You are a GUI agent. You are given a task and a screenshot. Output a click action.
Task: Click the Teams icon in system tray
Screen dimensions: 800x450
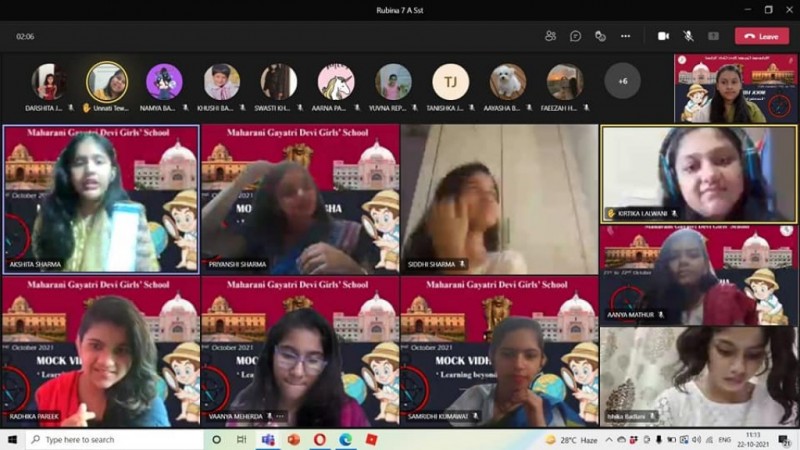pyautogui.click(x=634, y=440)
